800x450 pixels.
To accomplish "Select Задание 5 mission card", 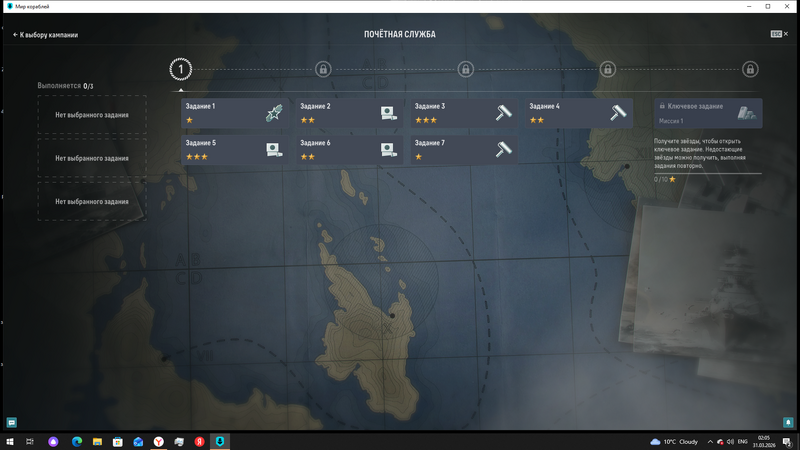I will (x=235, y=150).
